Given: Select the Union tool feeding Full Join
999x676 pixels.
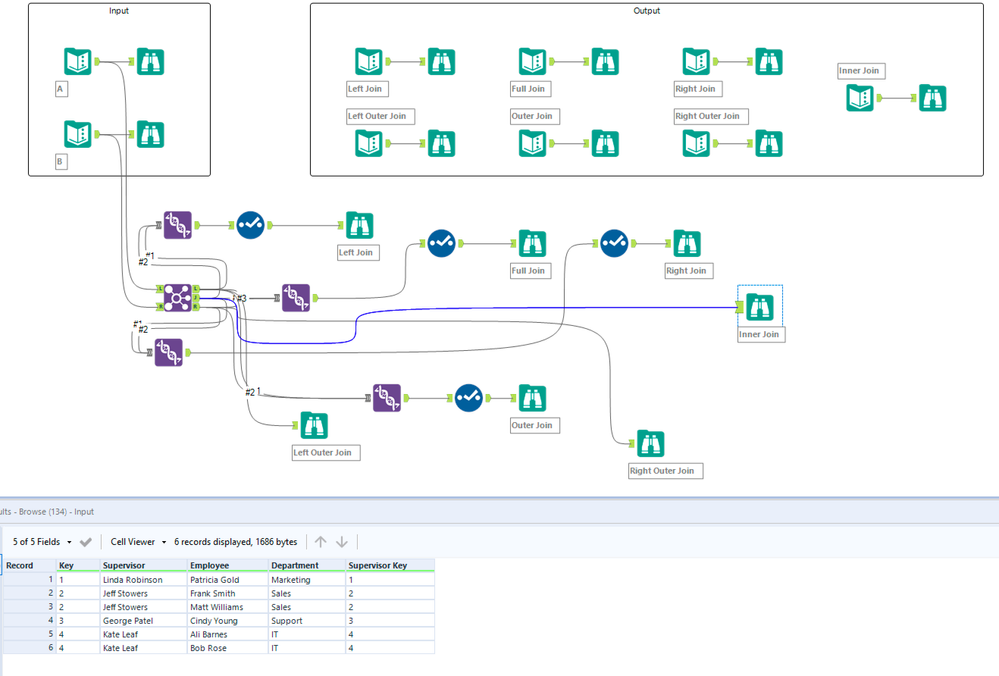Looking at the screenshot, I should (x=296, y=297).
